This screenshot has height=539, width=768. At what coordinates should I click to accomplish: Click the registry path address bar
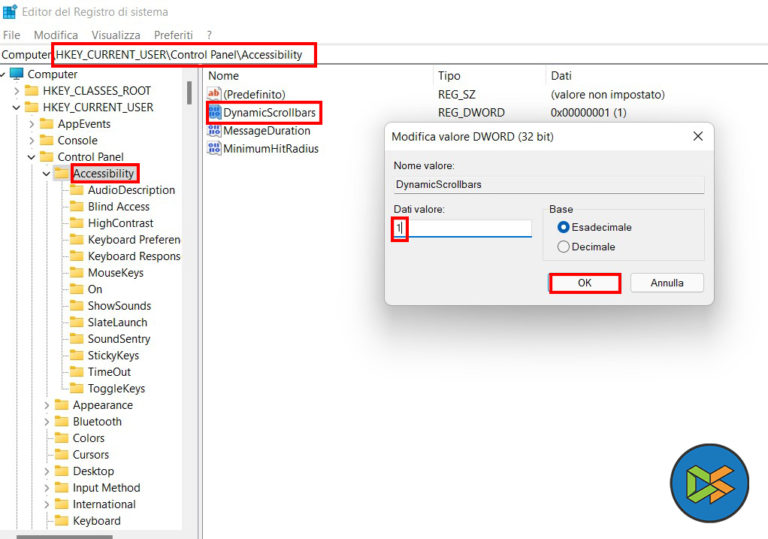coord(384,54)
